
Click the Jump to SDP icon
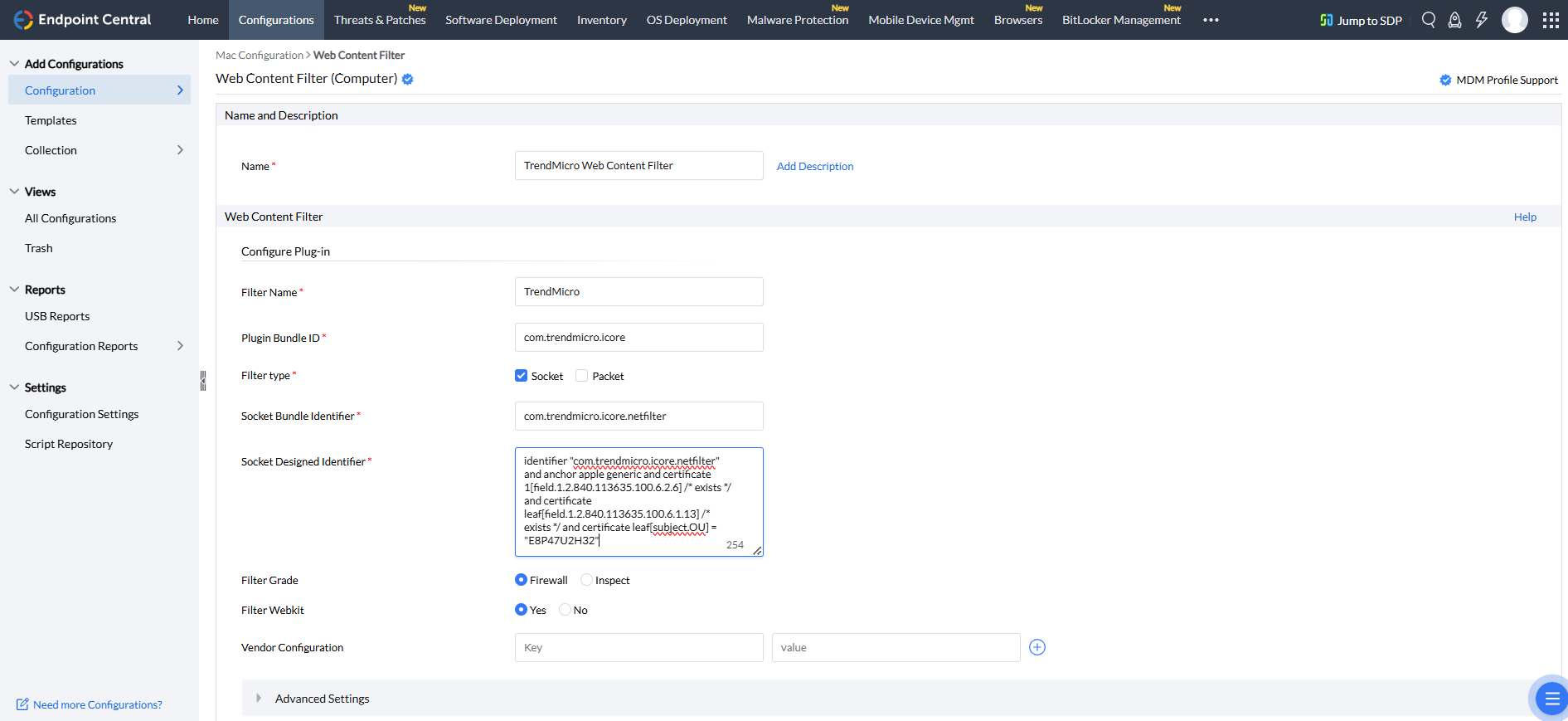pos(1327,20)
